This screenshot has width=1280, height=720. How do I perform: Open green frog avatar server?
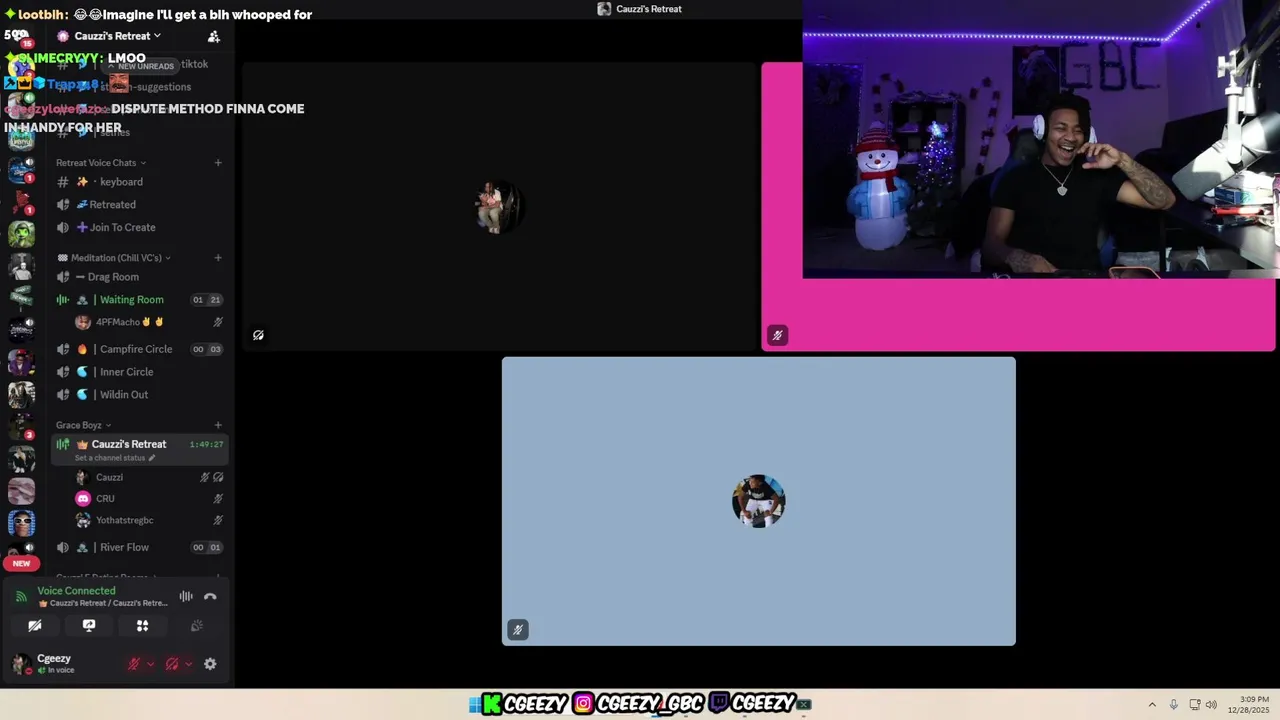click(21, 234)
